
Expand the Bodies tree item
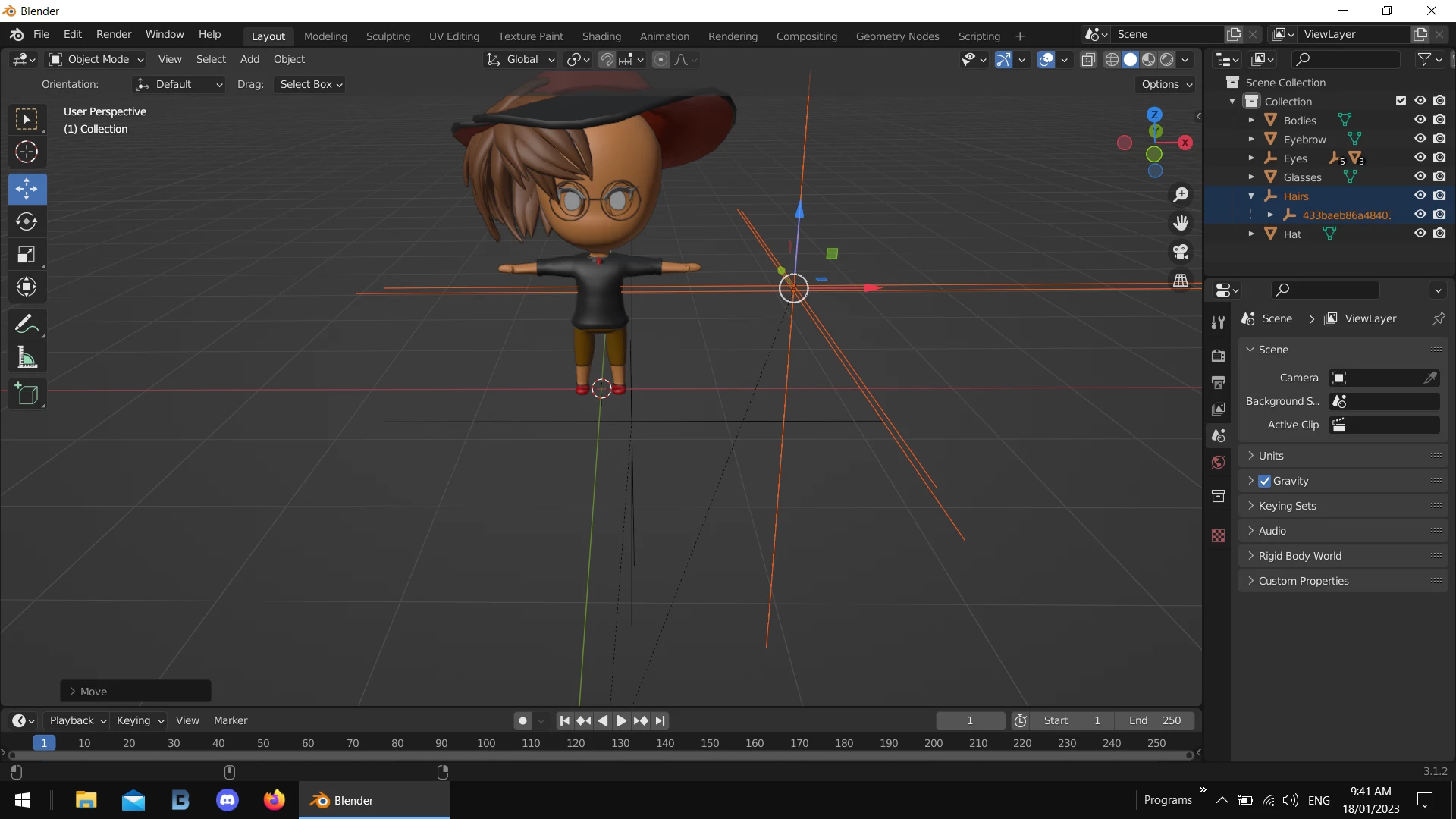[1251, 120]
